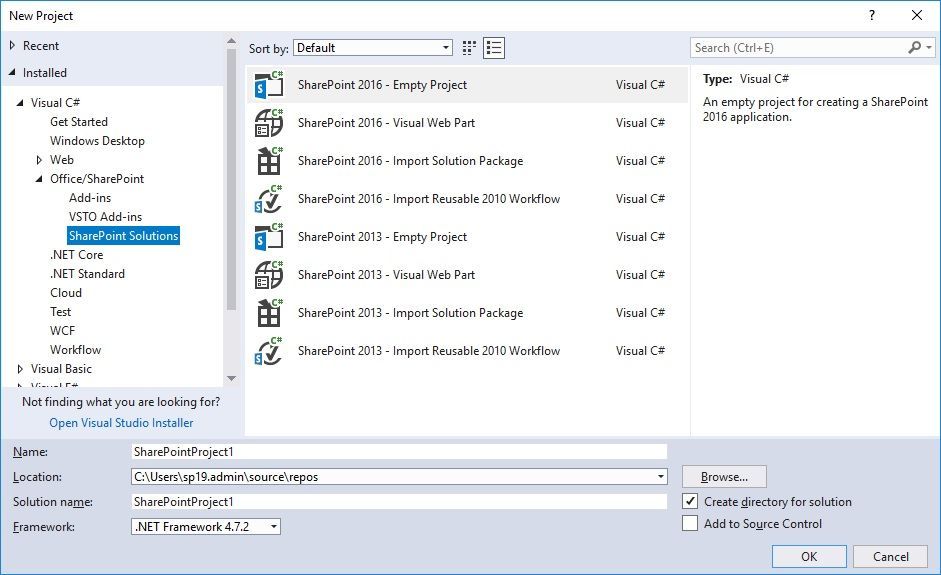Click the SharePoint 2016 Import Solution Package icon
The image size is (941, 575).
coord(268,161)
